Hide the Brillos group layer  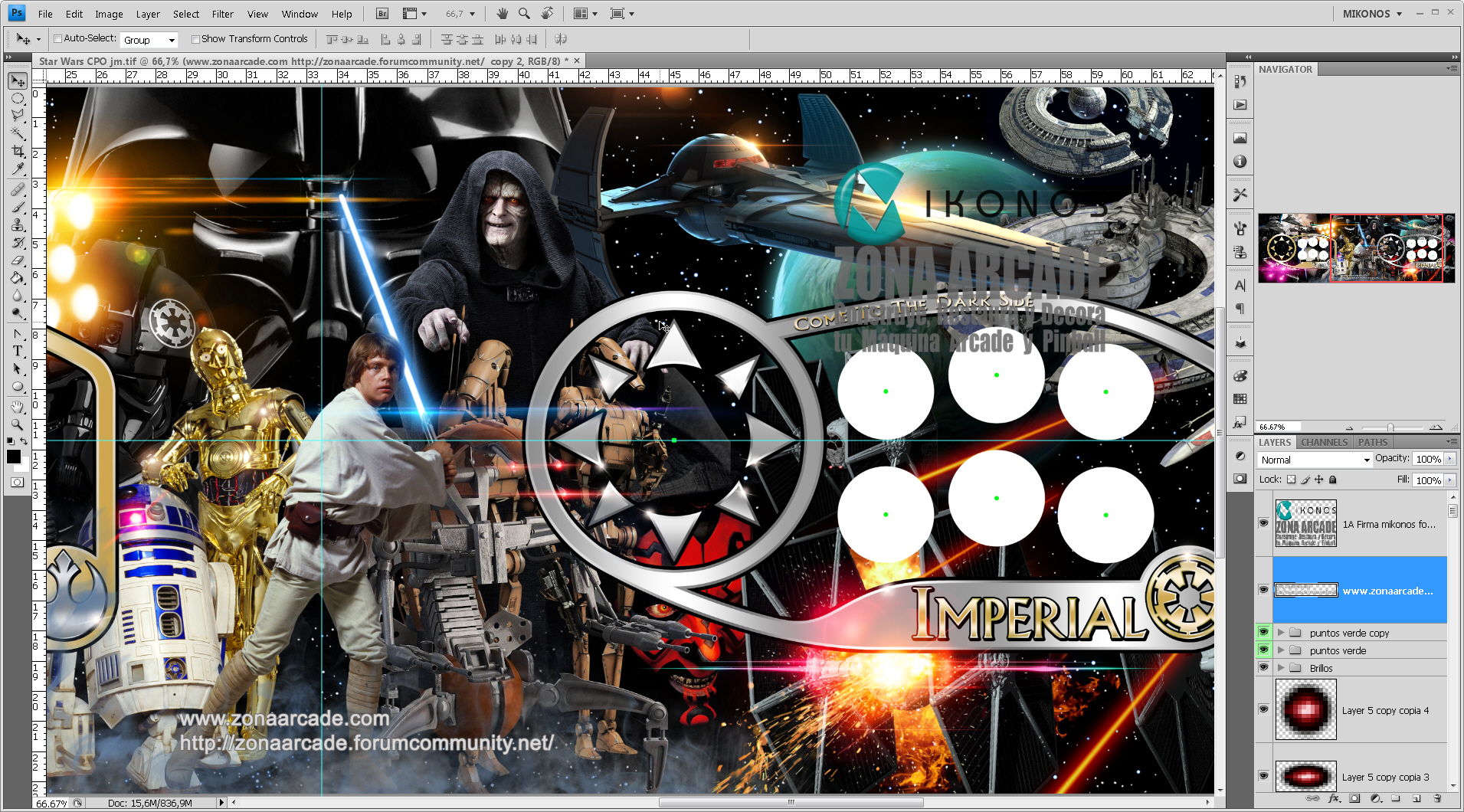(x=1263, y=668)
